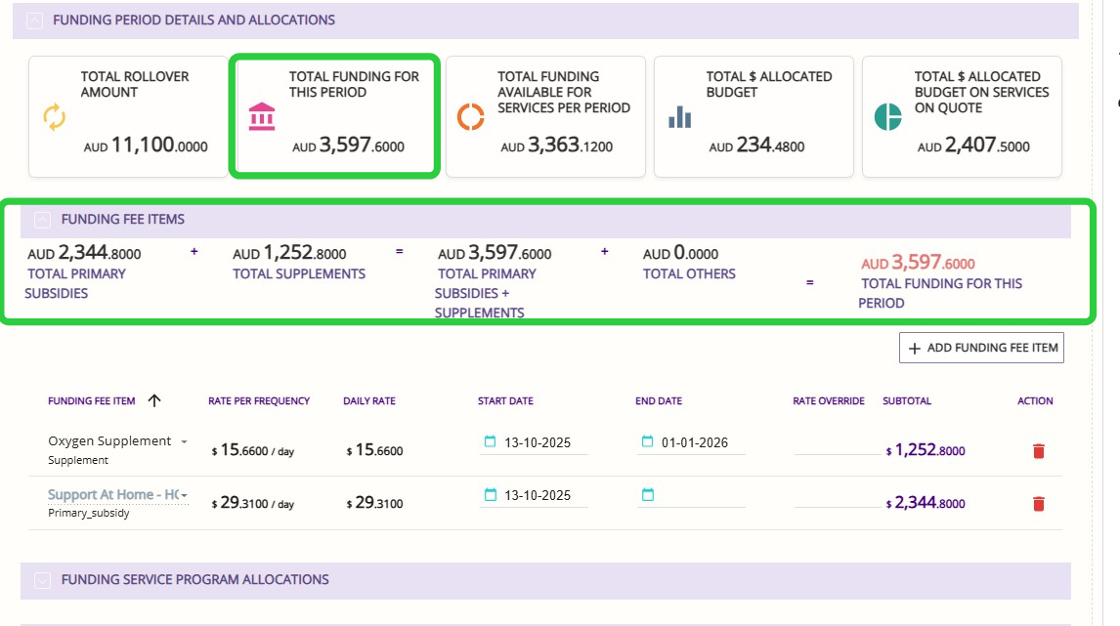Click the rollover refresh arrows icon
1120x626 pixels.
click(x=54, y=117)
